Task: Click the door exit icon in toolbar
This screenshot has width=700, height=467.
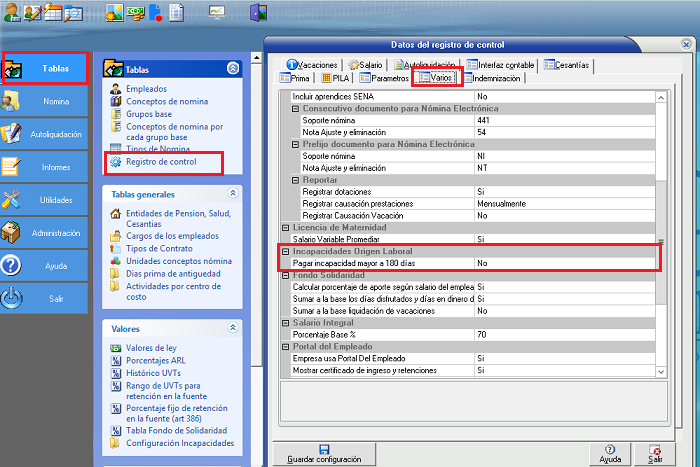Action: coord(258,13)
